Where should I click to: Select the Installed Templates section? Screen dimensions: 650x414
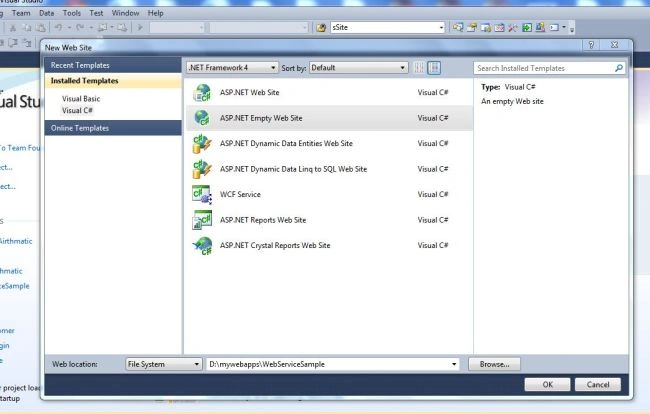[x=113, y=81]
